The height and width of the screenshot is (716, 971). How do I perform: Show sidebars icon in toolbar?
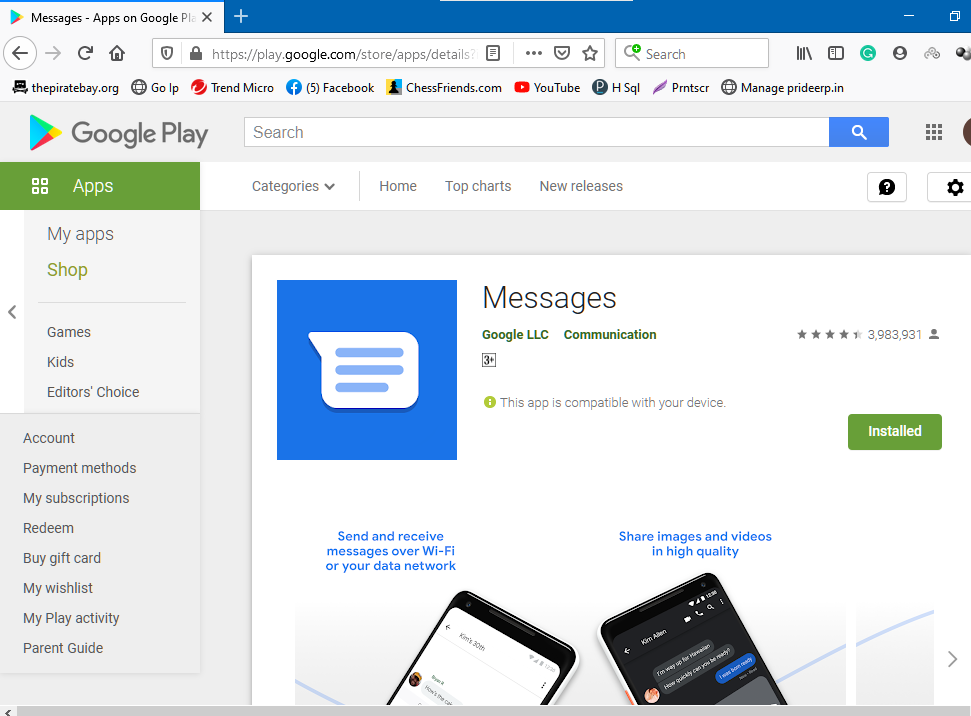[x=836, y=53]
